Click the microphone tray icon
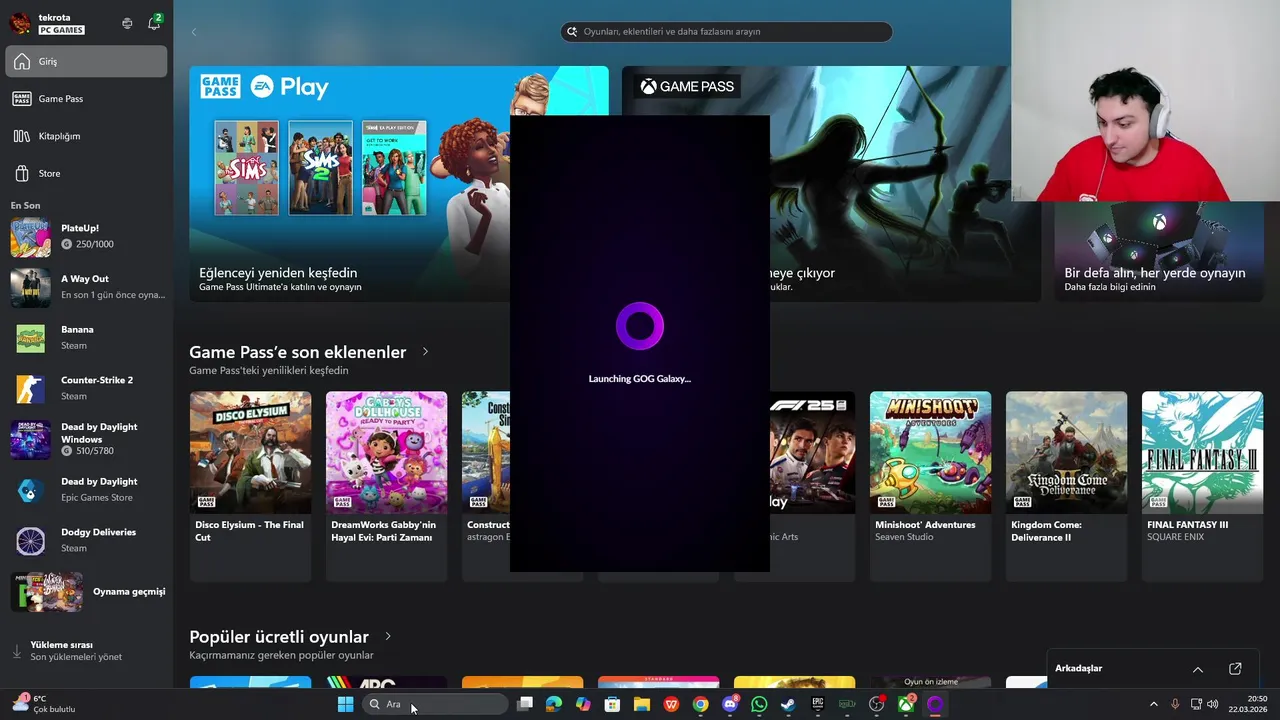 [x=1175, y=704]
